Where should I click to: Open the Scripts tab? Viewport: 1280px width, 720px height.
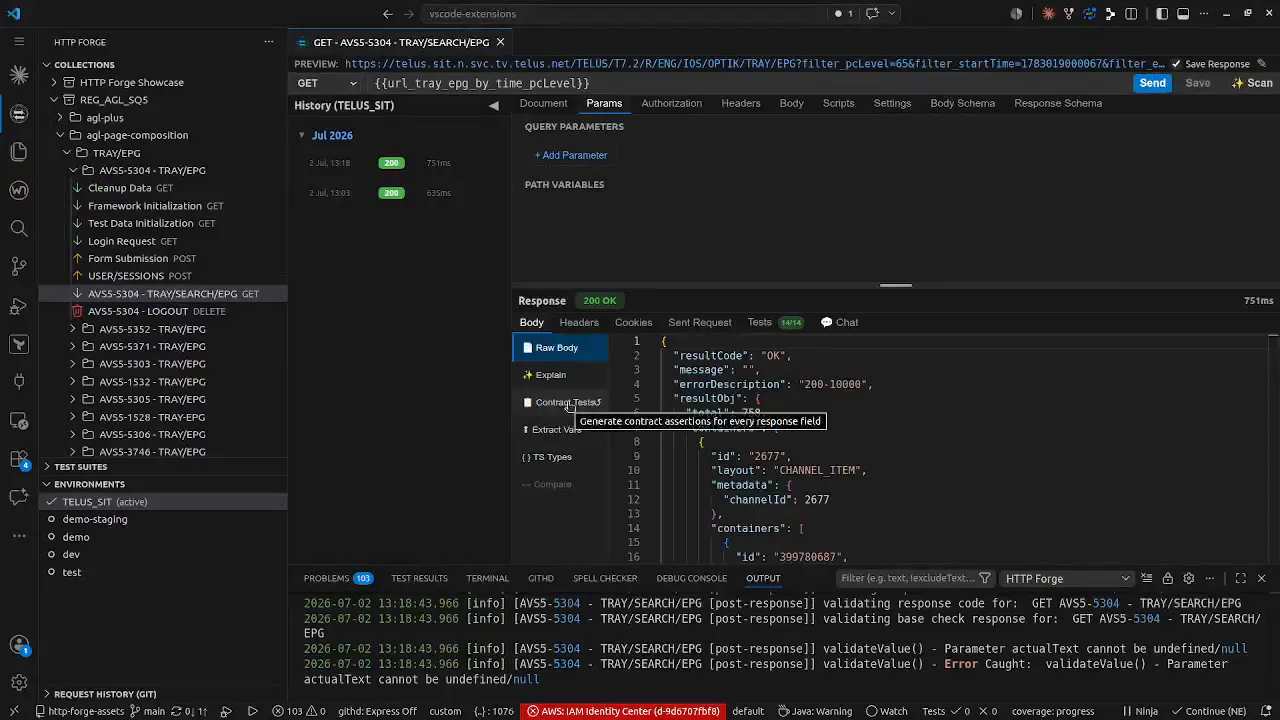click(x=838, y=103)
